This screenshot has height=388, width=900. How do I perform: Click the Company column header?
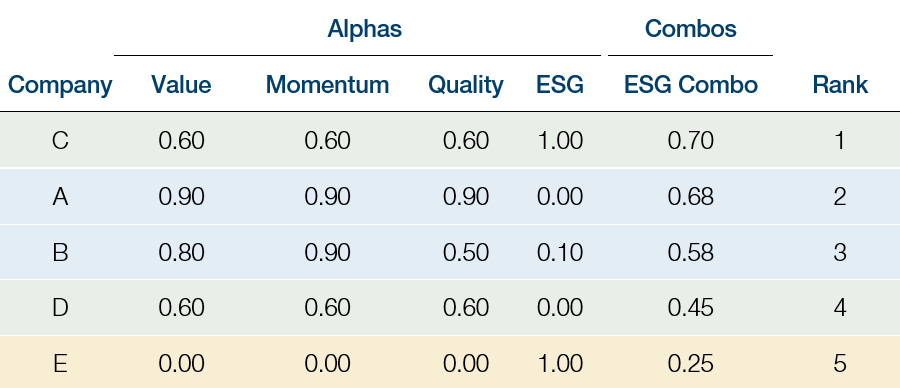click(x=60, y=86)
